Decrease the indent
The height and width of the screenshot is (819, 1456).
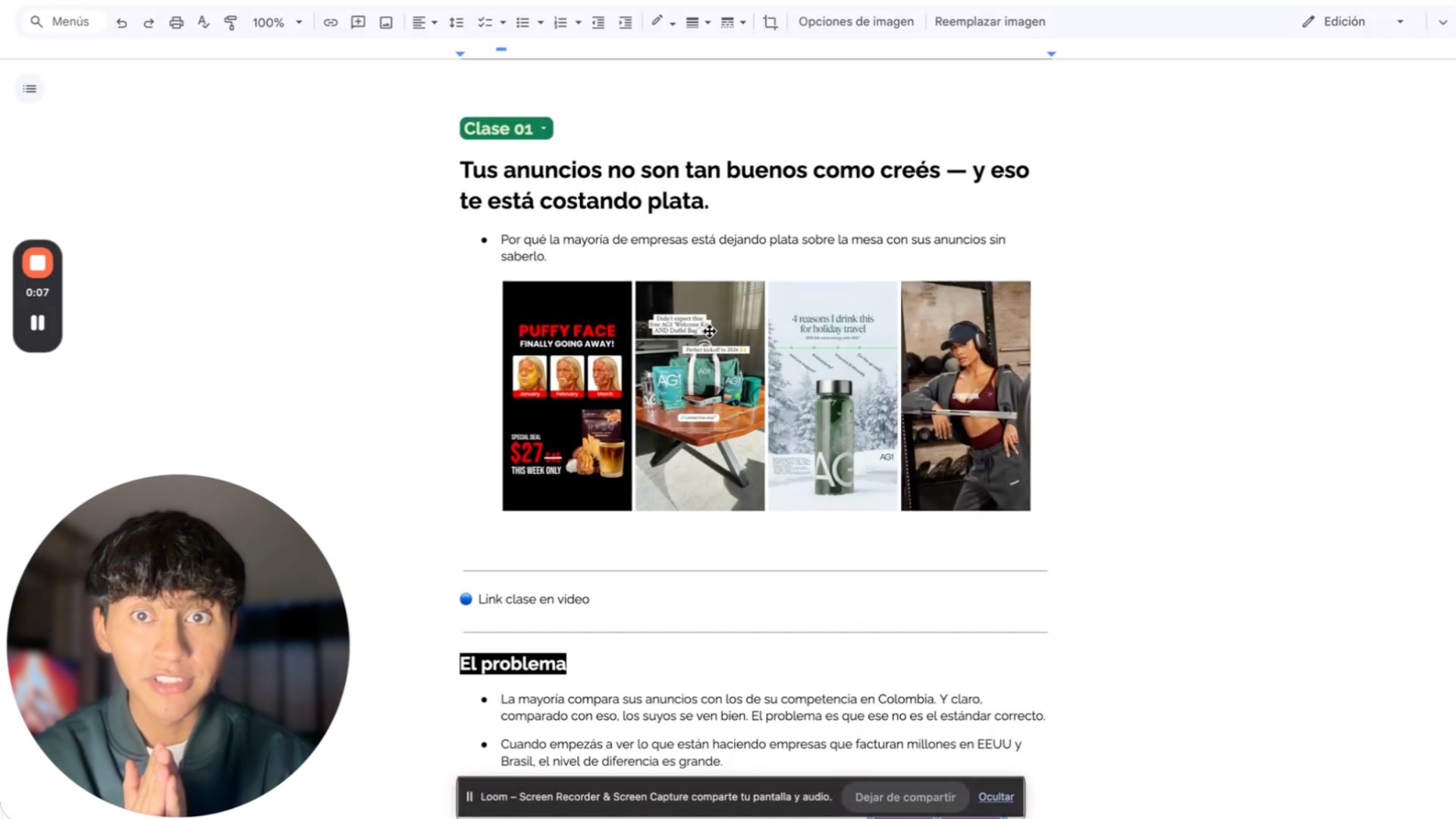click(x=598, y=23)
